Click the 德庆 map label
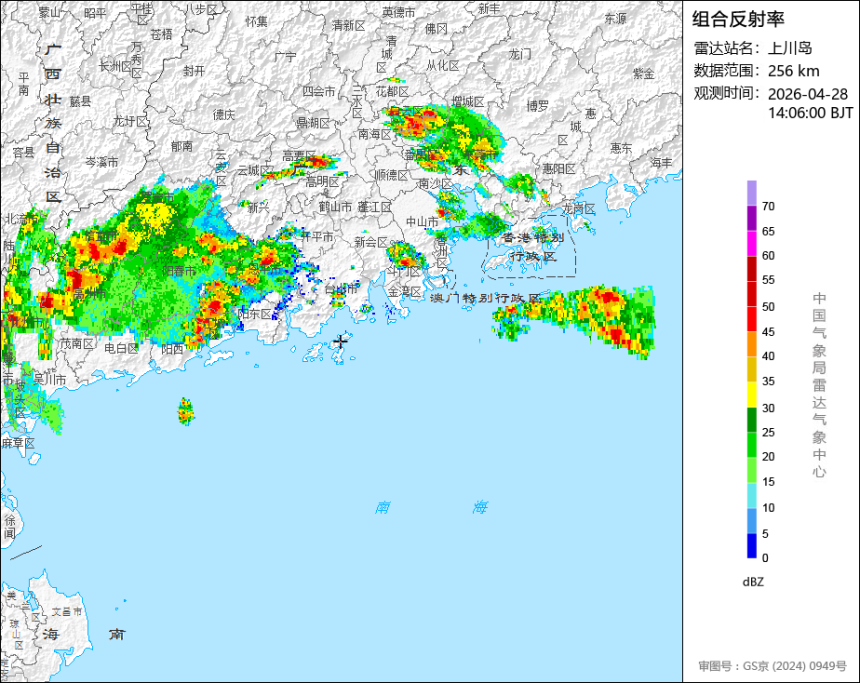 tap(224, 114)
